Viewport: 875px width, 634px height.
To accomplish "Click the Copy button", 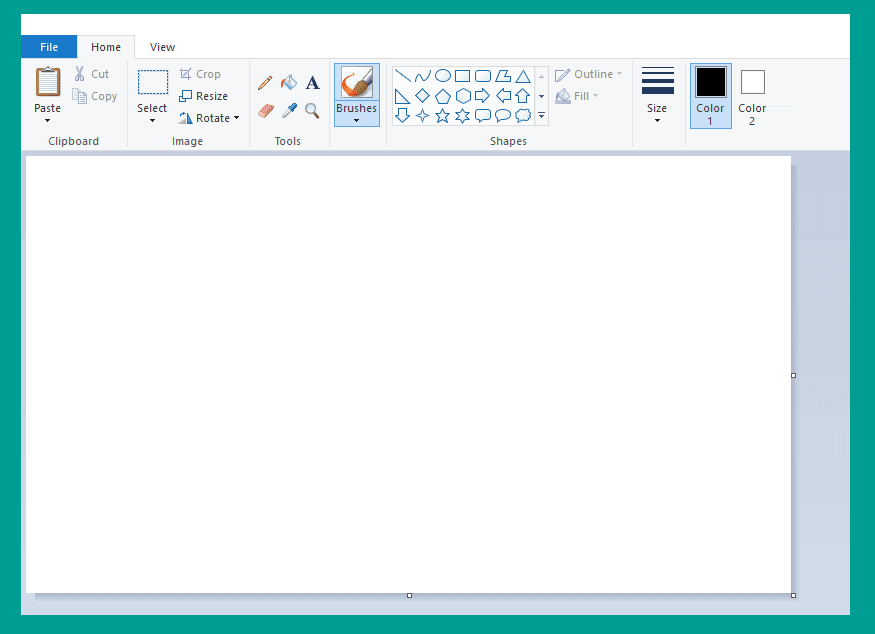I will (x=95, y=96).
